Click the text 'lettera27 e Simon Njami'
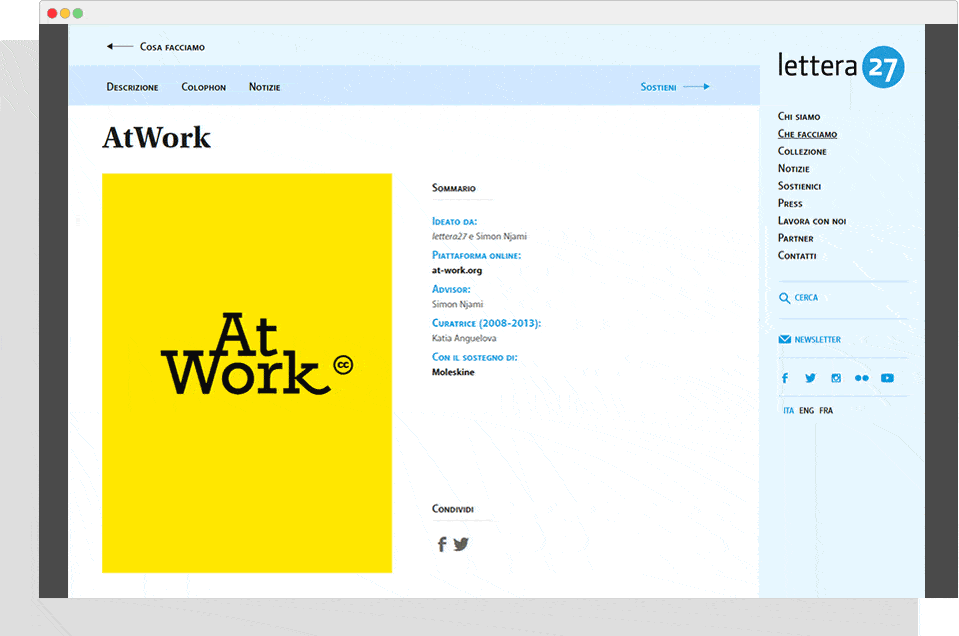Viewport: 959px width, 636px height. pos(479,236)
